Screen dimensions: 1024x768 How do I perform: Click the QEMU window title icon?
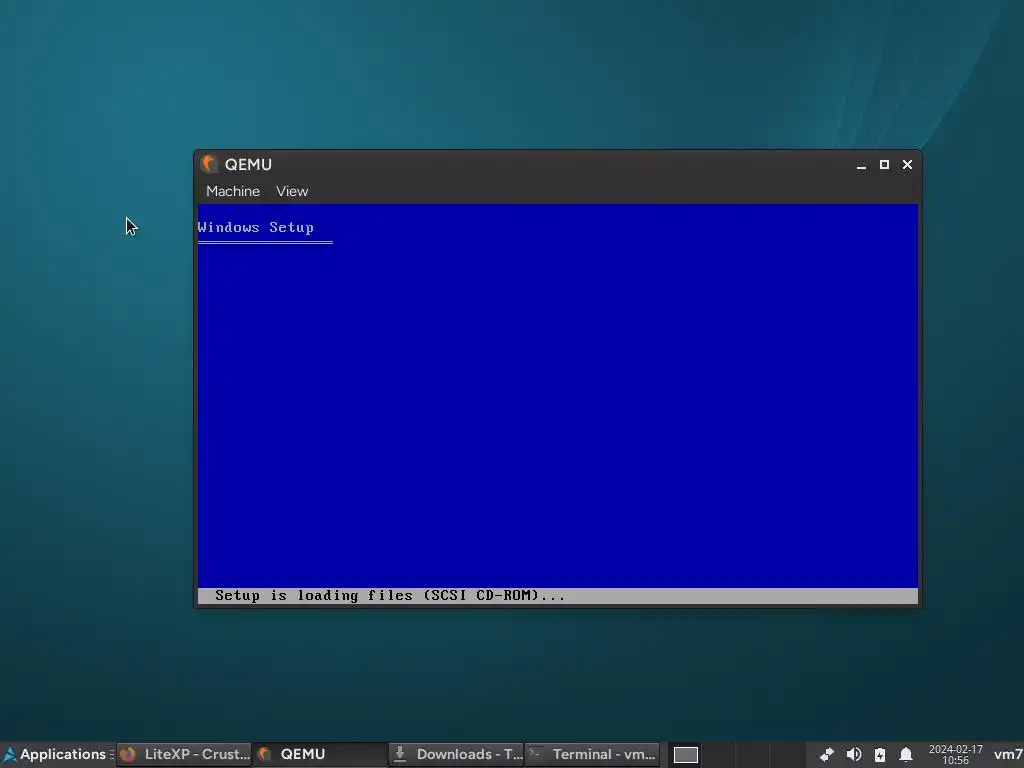coord(210,164)
